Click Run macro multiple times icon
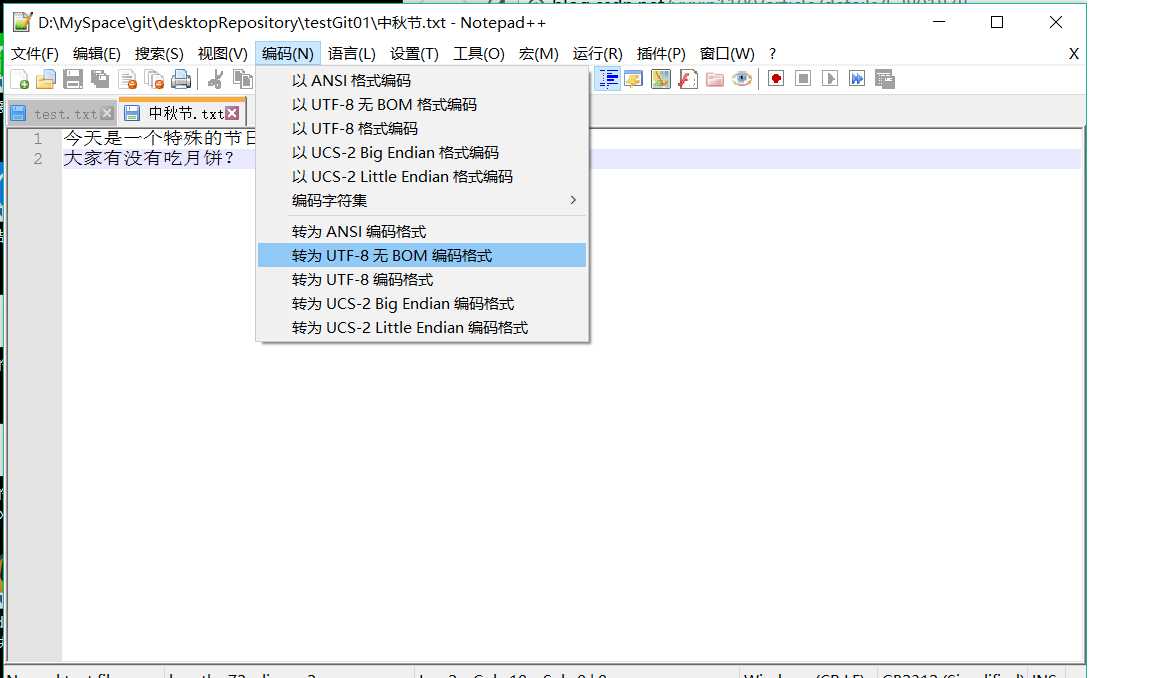 (857, 79)
